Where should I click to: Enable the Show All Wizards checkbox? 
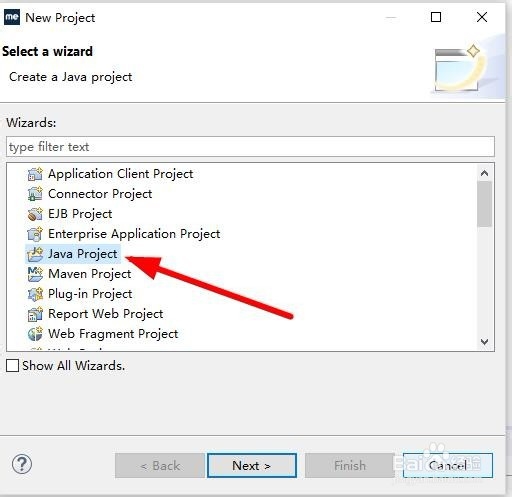[12, 366]
